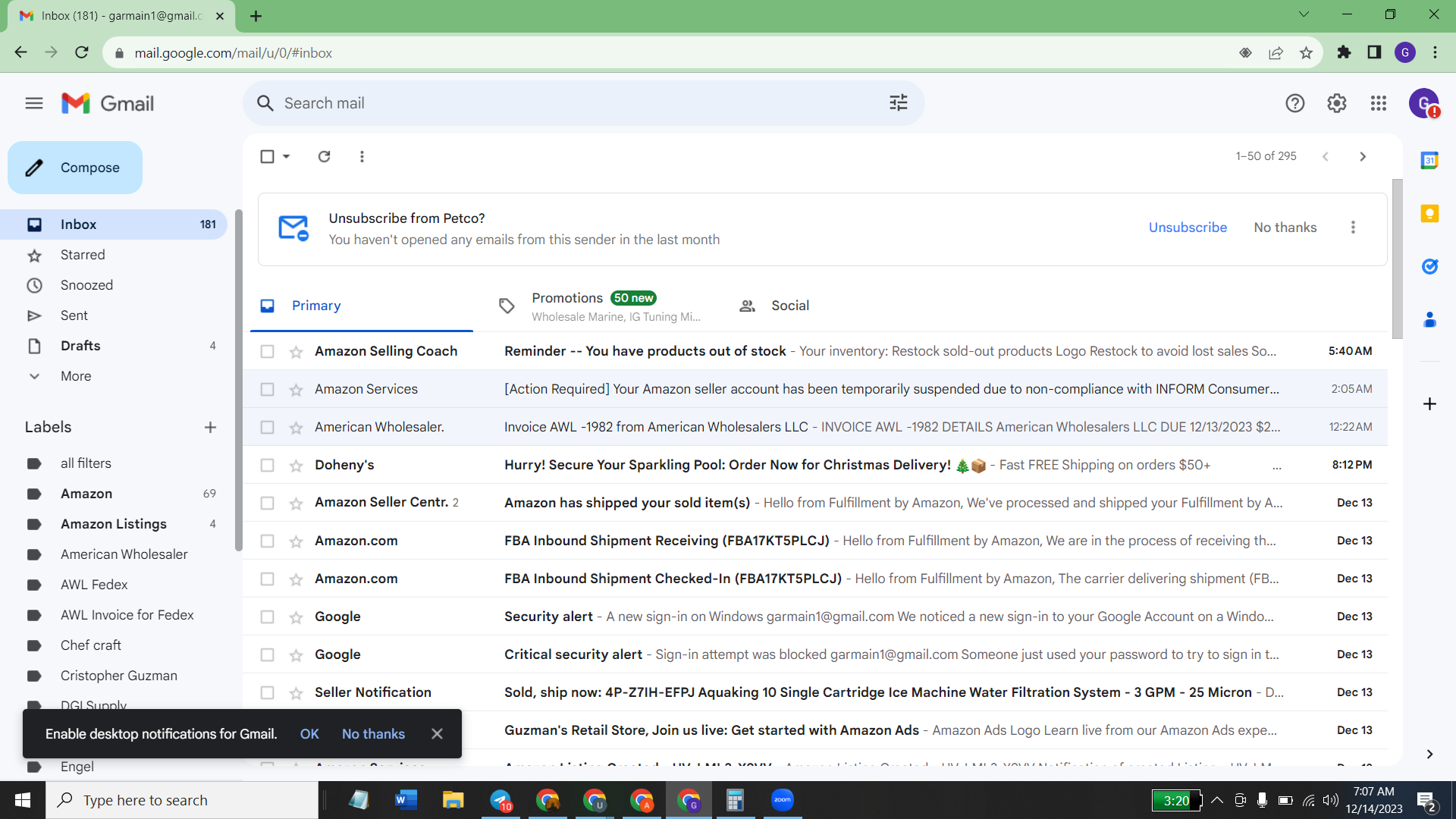Open Google Account avatar in Gmail
The width and height of the screenshot is (1456, 819).
coord(1424,103)
